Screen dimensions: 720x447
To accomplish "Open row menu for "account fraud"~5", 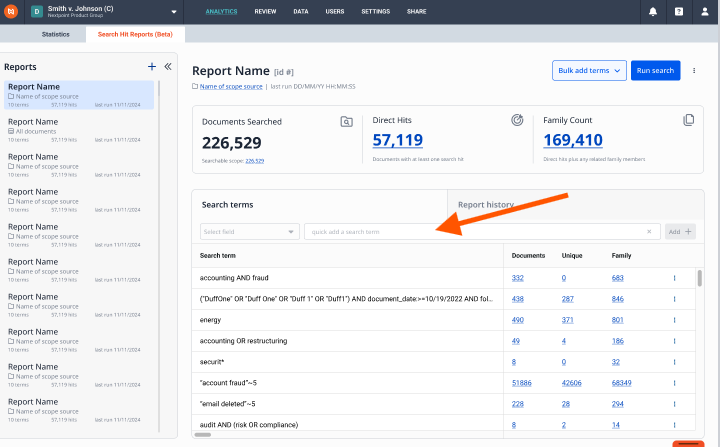I will (674, 383).
